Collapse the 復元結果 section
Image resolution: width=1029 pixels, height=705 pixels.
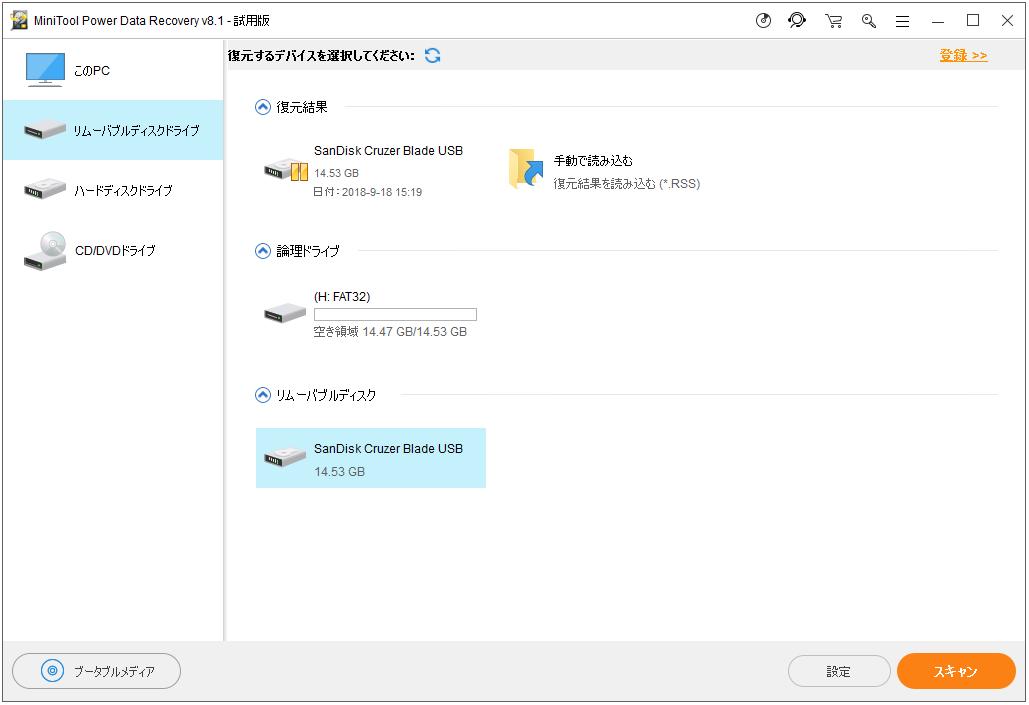point(262,107)
